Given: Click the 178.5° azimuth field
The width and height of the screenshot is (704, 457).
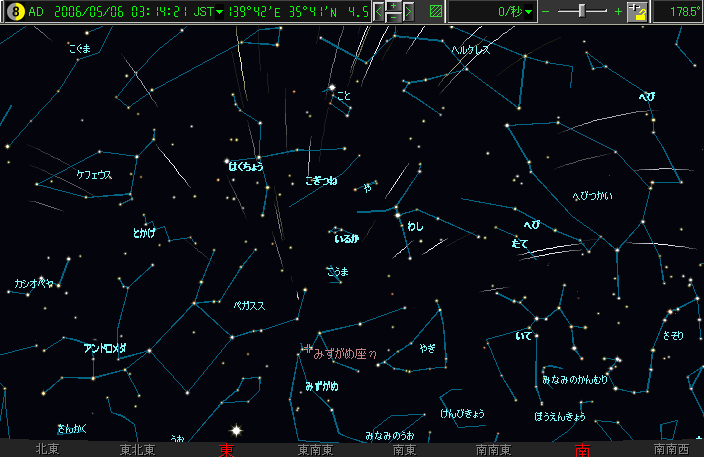Looking at the screenshot, I should (678, 12).
